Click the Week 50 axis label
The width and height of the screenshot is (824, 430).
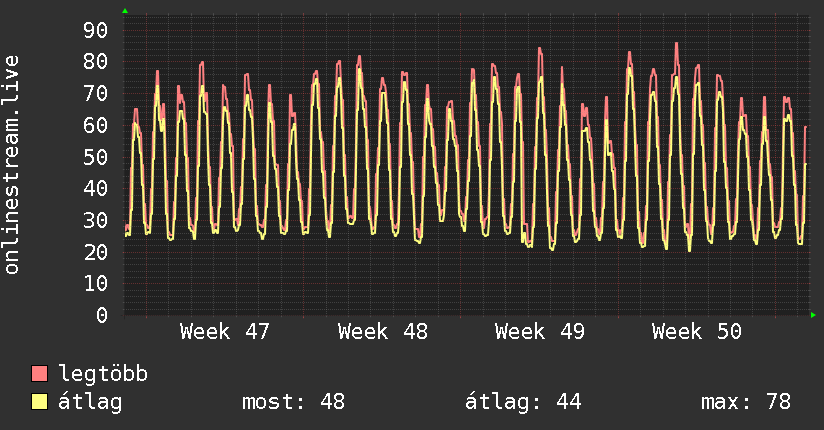[x=697, y=332]
